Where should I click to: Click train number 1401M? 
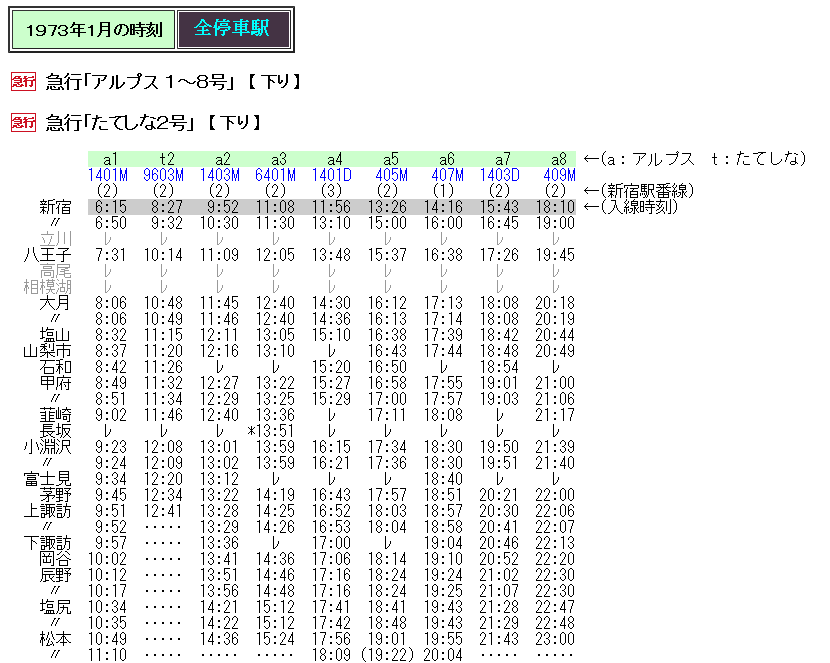tap(108, 175)
